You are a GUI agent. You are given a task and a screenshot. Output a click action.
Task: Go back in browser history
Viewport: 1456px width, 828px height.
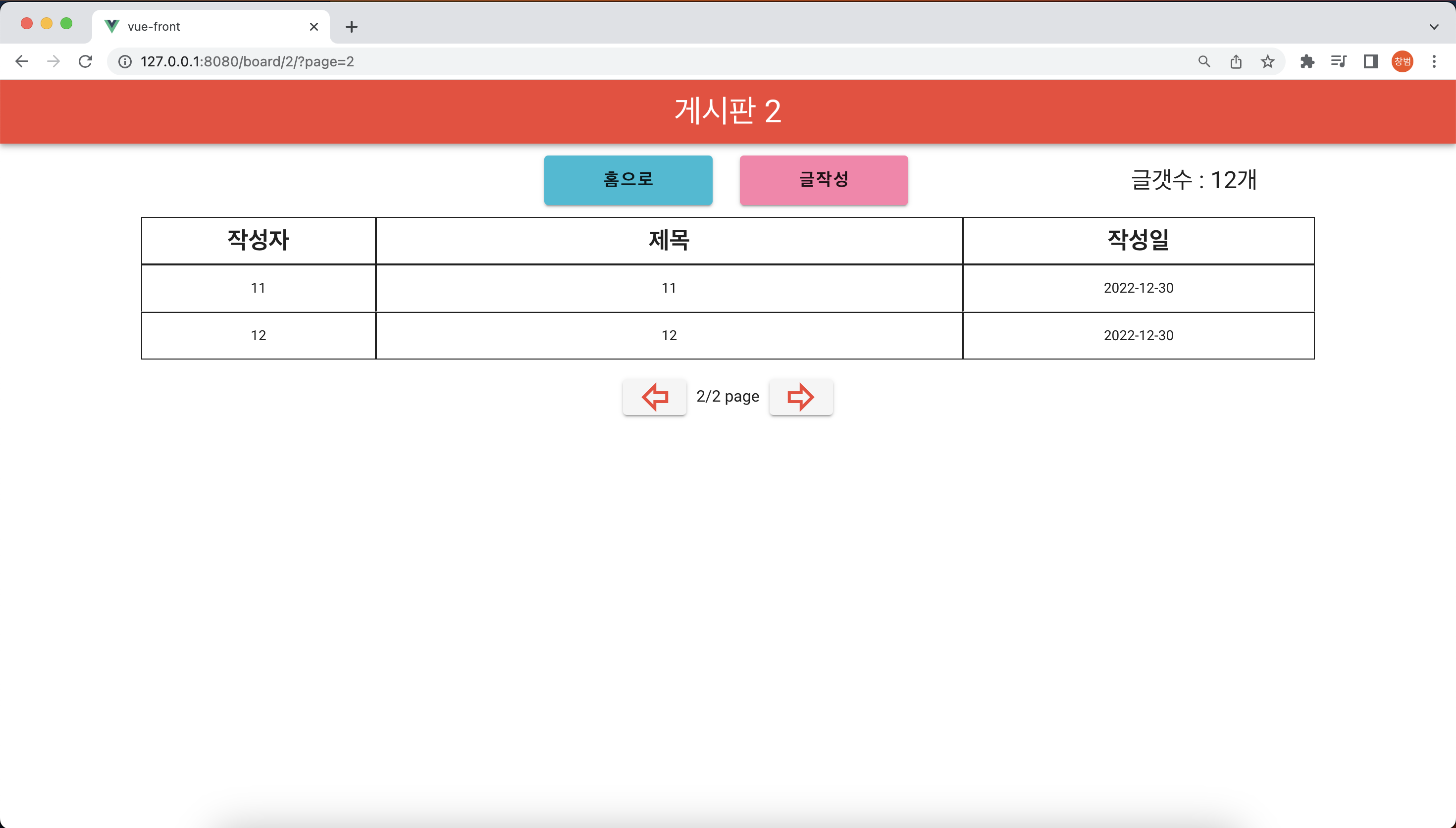pos(22,61)
